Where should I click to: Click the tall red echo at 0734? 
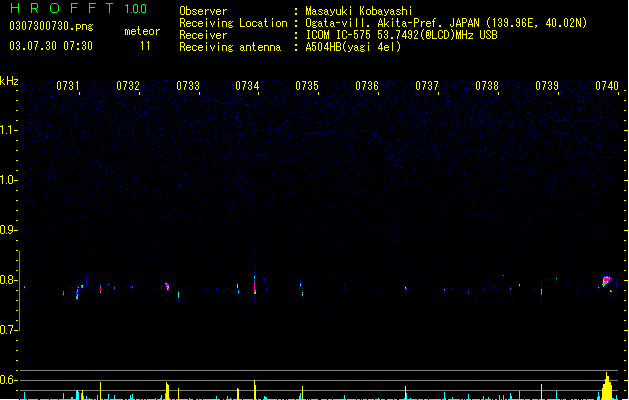(x=254, y=284)
